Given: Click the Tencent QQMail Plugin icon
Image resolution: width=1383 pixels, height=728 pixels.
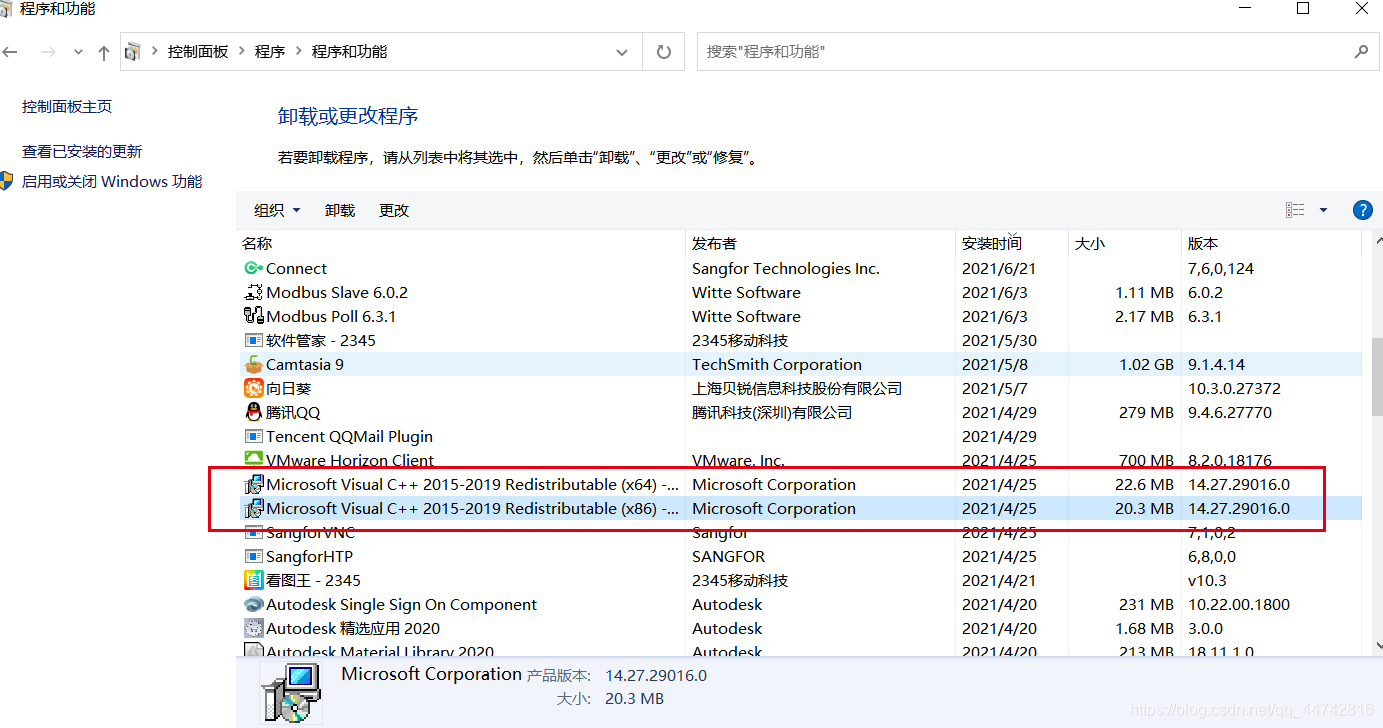Looking at the screenshot, I should click(253, 436).
